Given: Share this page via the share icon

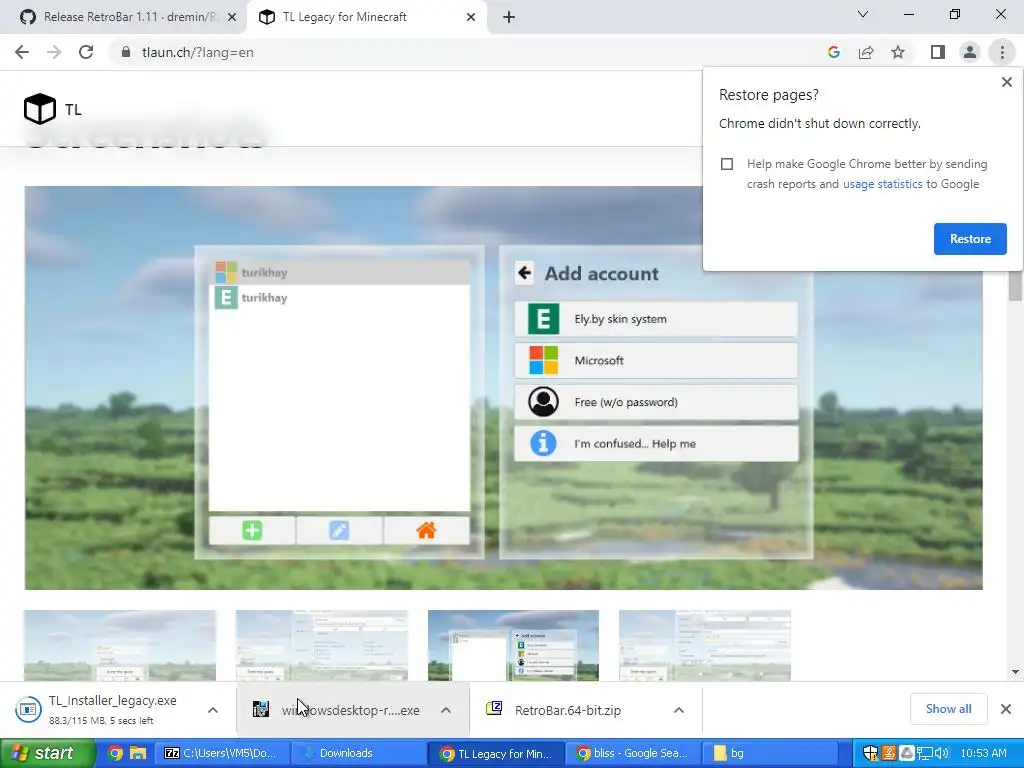Looking at the screenshot, I should coord(866,52).
